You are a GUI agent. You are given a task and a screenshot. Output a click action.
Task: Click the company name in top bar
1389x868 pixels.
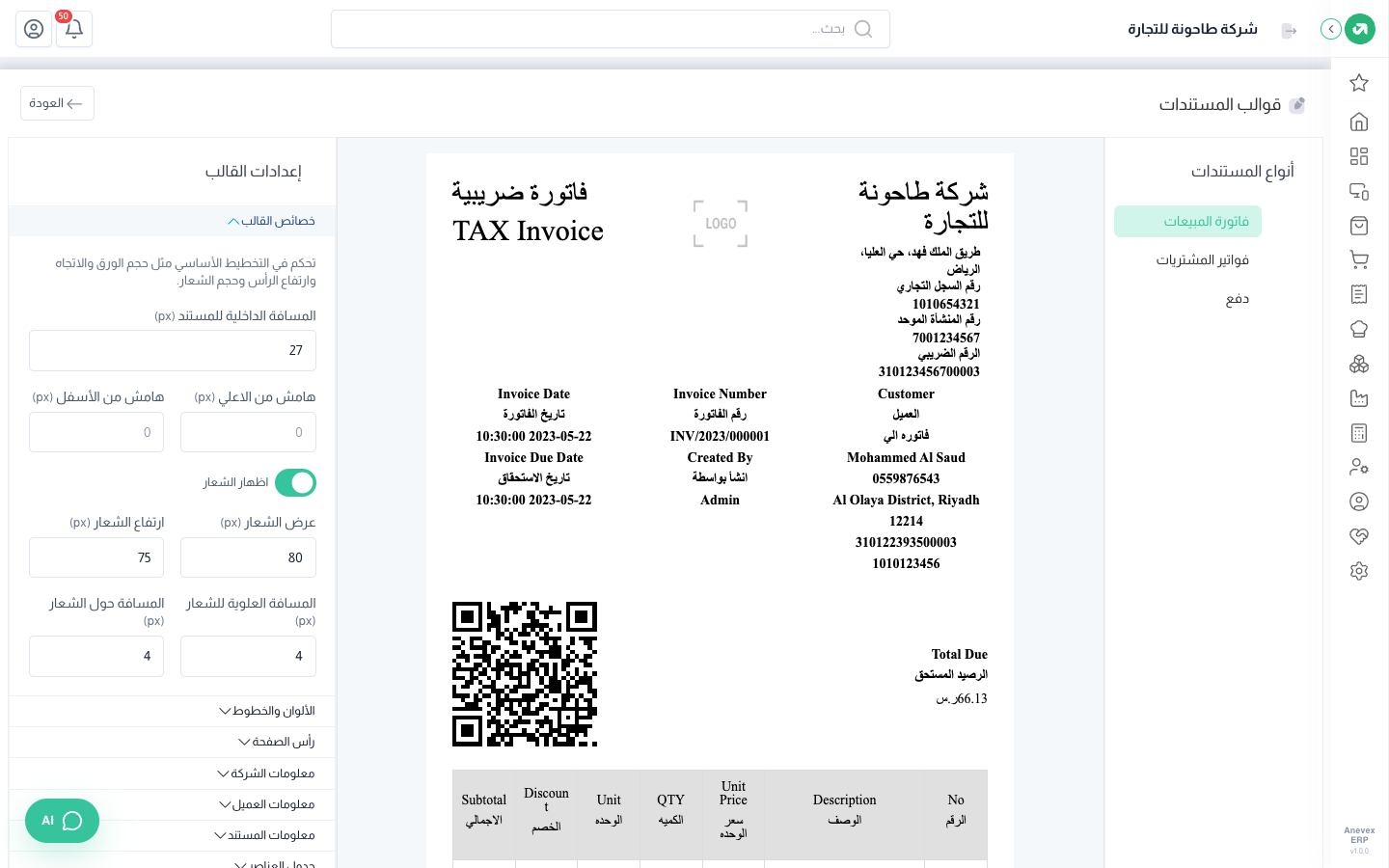pos(1192,29)
